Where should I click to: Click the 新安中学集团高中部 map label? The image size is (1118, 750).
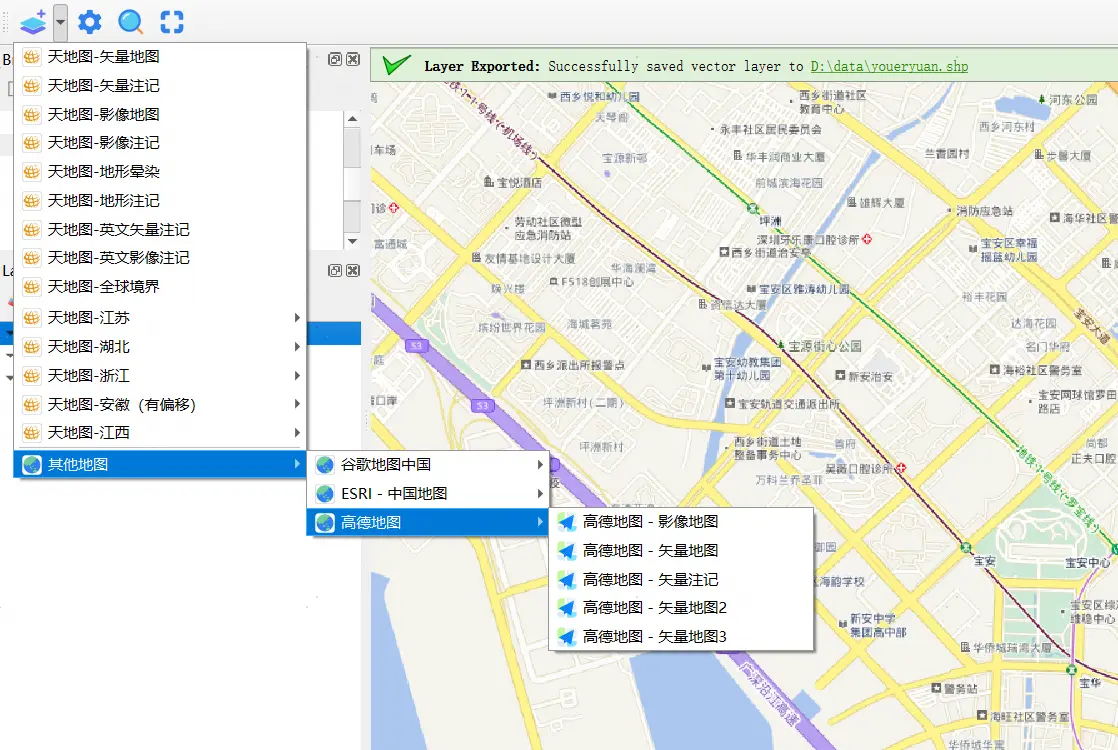click(x=877, y=625)
